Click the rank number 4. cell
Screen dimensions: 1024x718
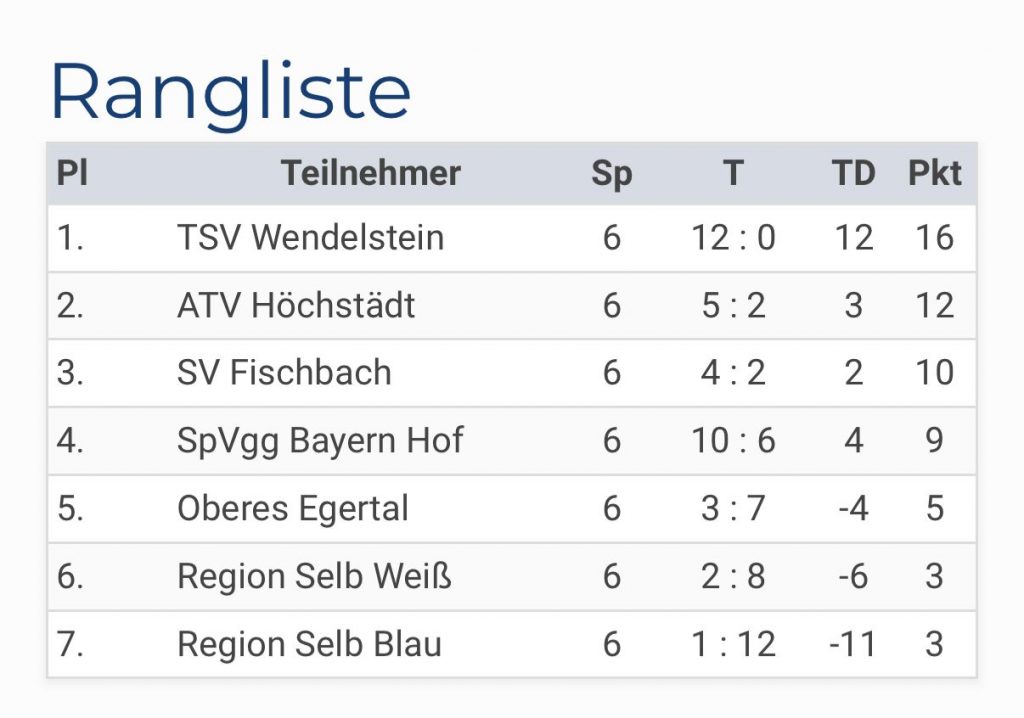point(70,440)
